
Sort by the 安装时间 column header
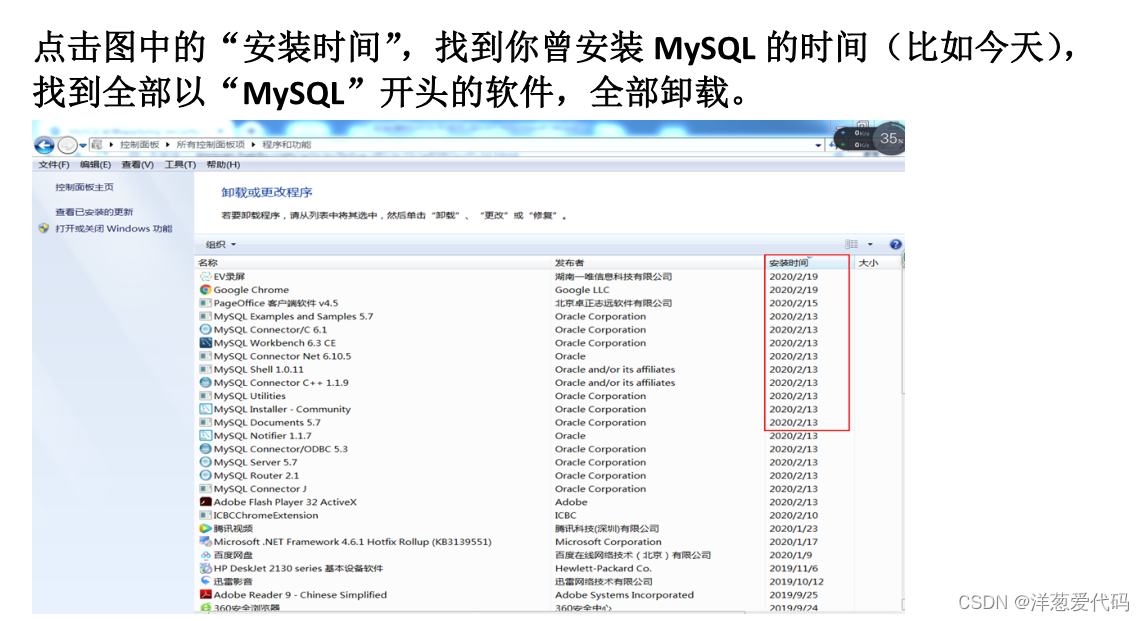click(x=789, y=263)
